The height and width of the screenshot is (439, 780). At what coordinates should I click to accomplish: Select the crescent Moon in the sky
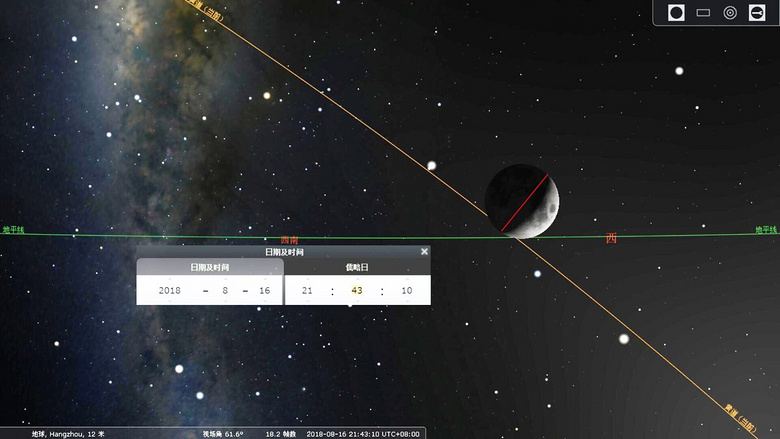coord(522,201)
